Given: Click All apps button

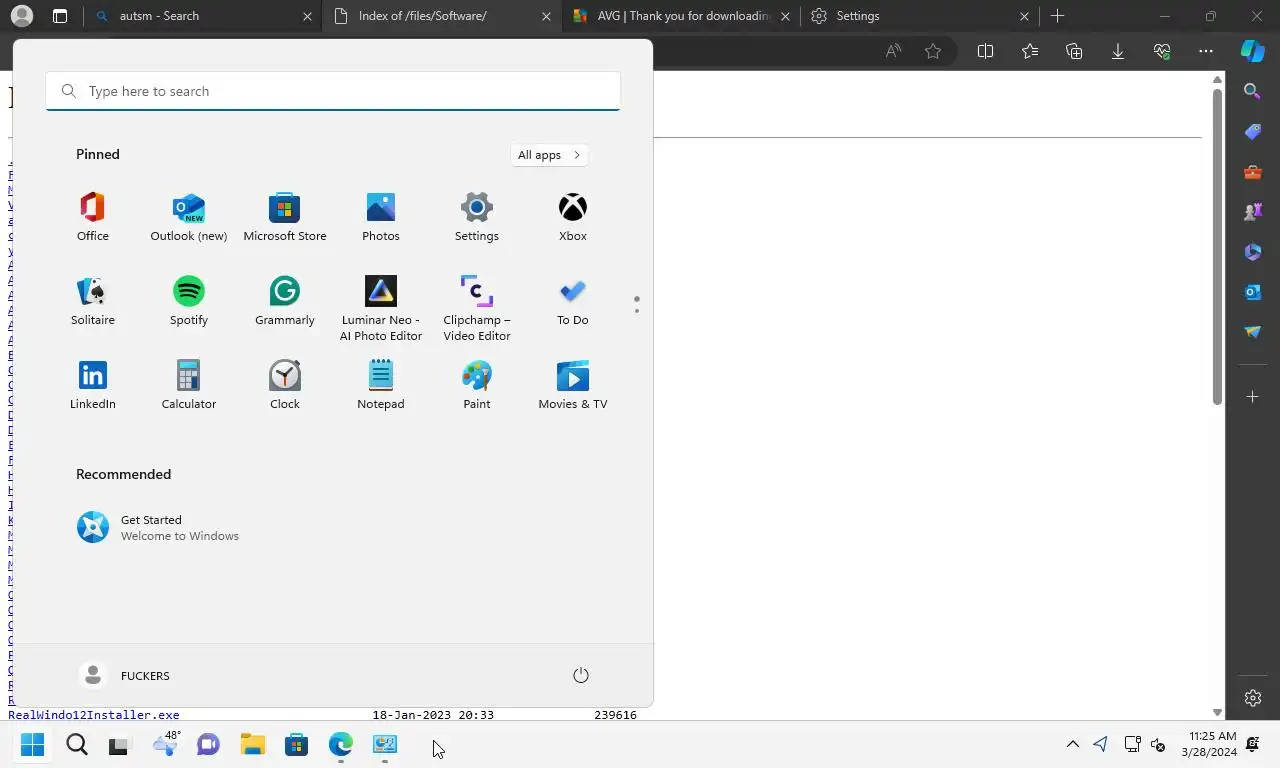Looking at the screenshot, I should [x=549, y=155].
